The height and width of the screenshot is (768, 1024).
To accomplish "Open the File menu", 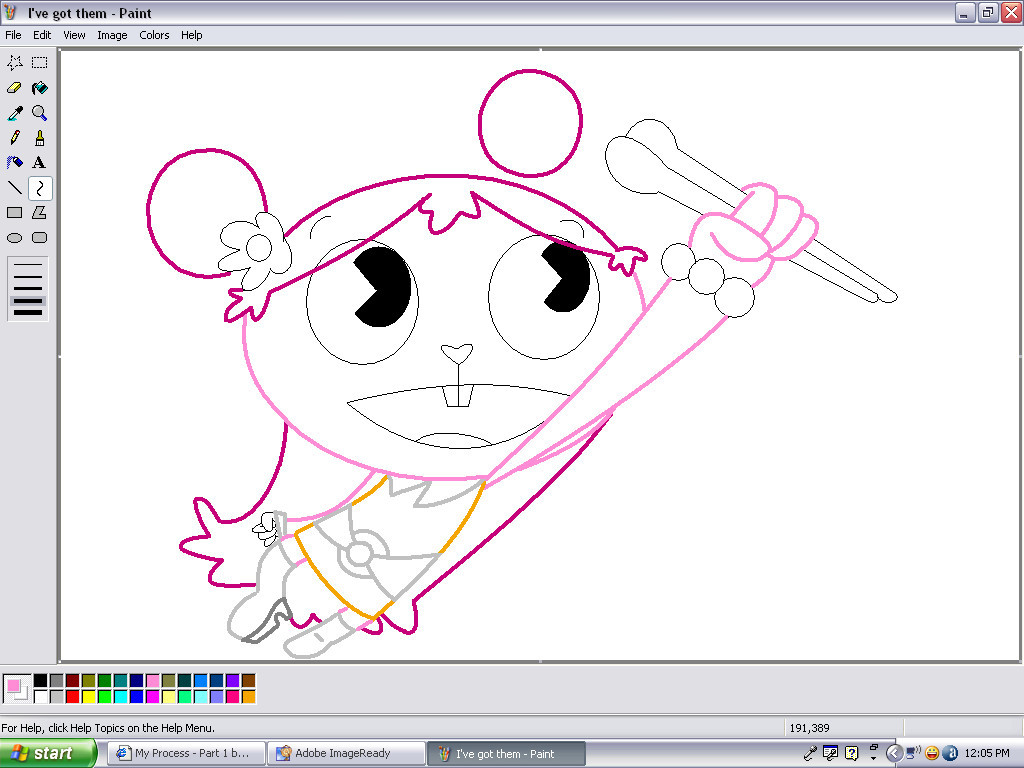I will (13, 35).
